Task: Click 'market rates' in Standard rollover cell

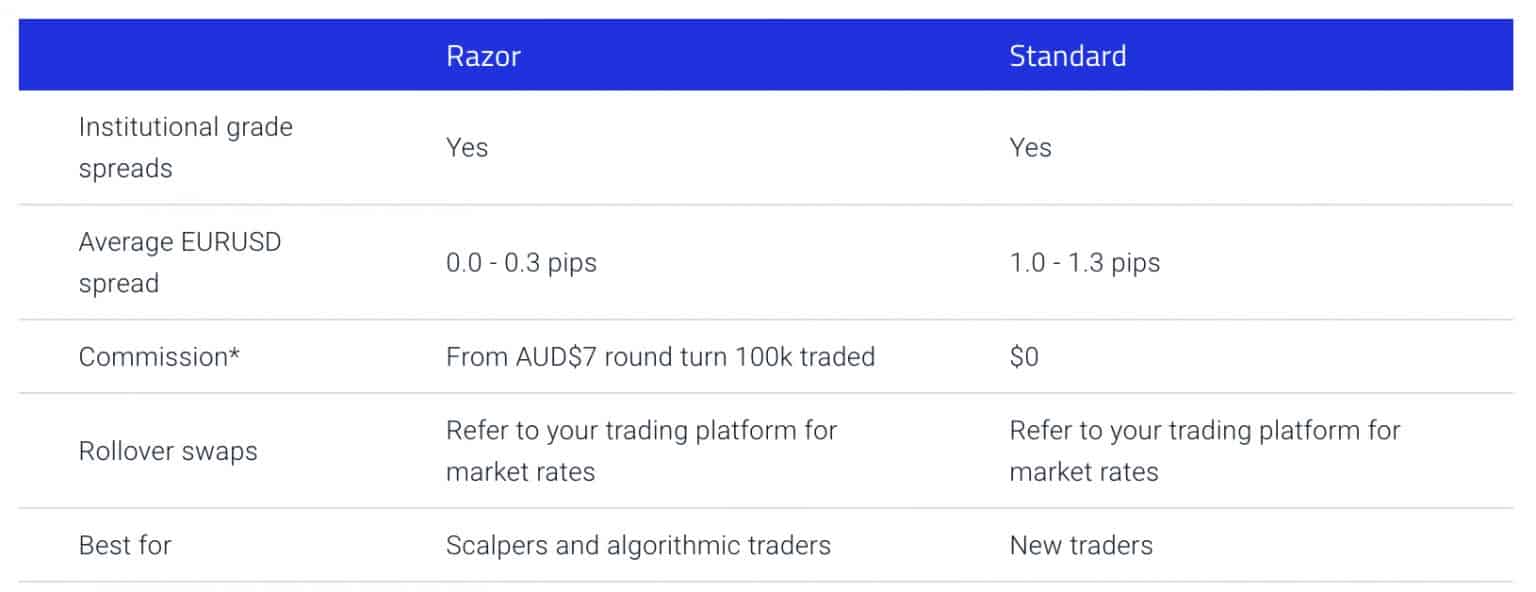Action: 1084,472
